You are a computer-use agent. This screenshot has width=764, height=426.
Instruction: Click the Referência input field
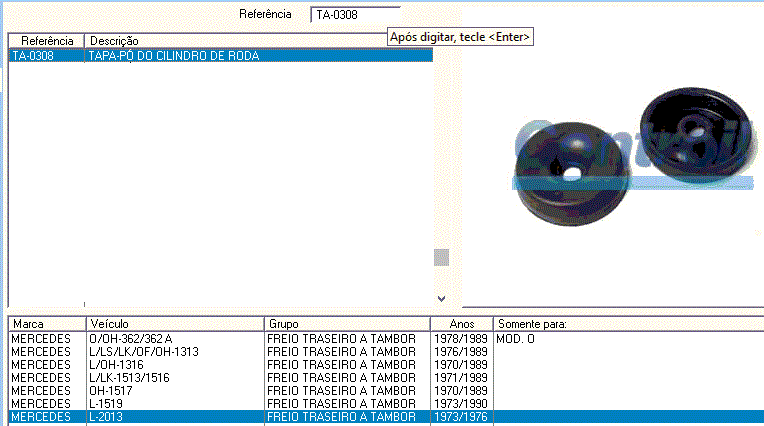point(354,15)
